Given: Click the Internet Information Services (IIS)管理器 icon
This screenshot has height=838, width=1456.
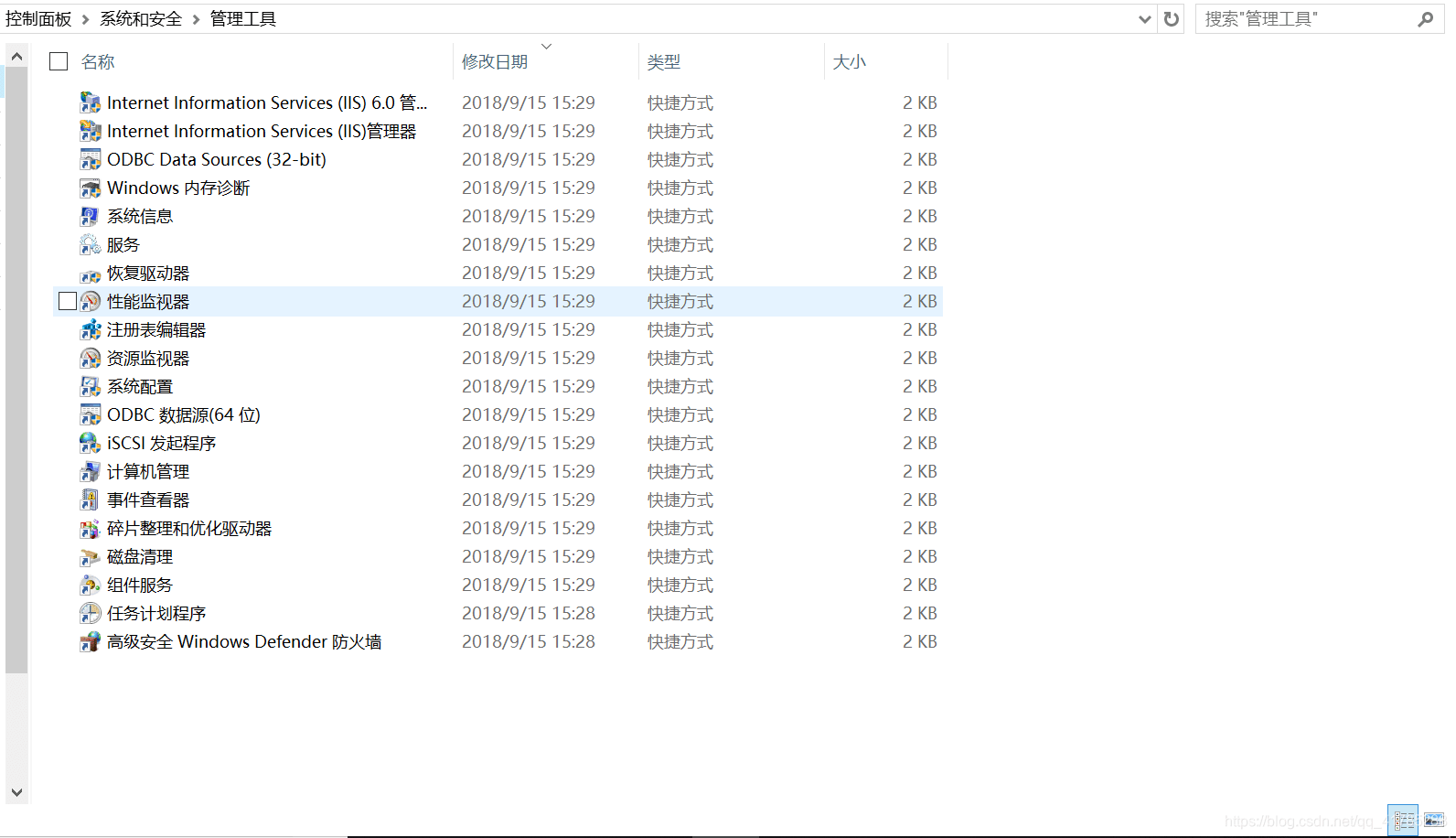Looking at the screenshot, I should pyautogui.click(x=90, y=131).
